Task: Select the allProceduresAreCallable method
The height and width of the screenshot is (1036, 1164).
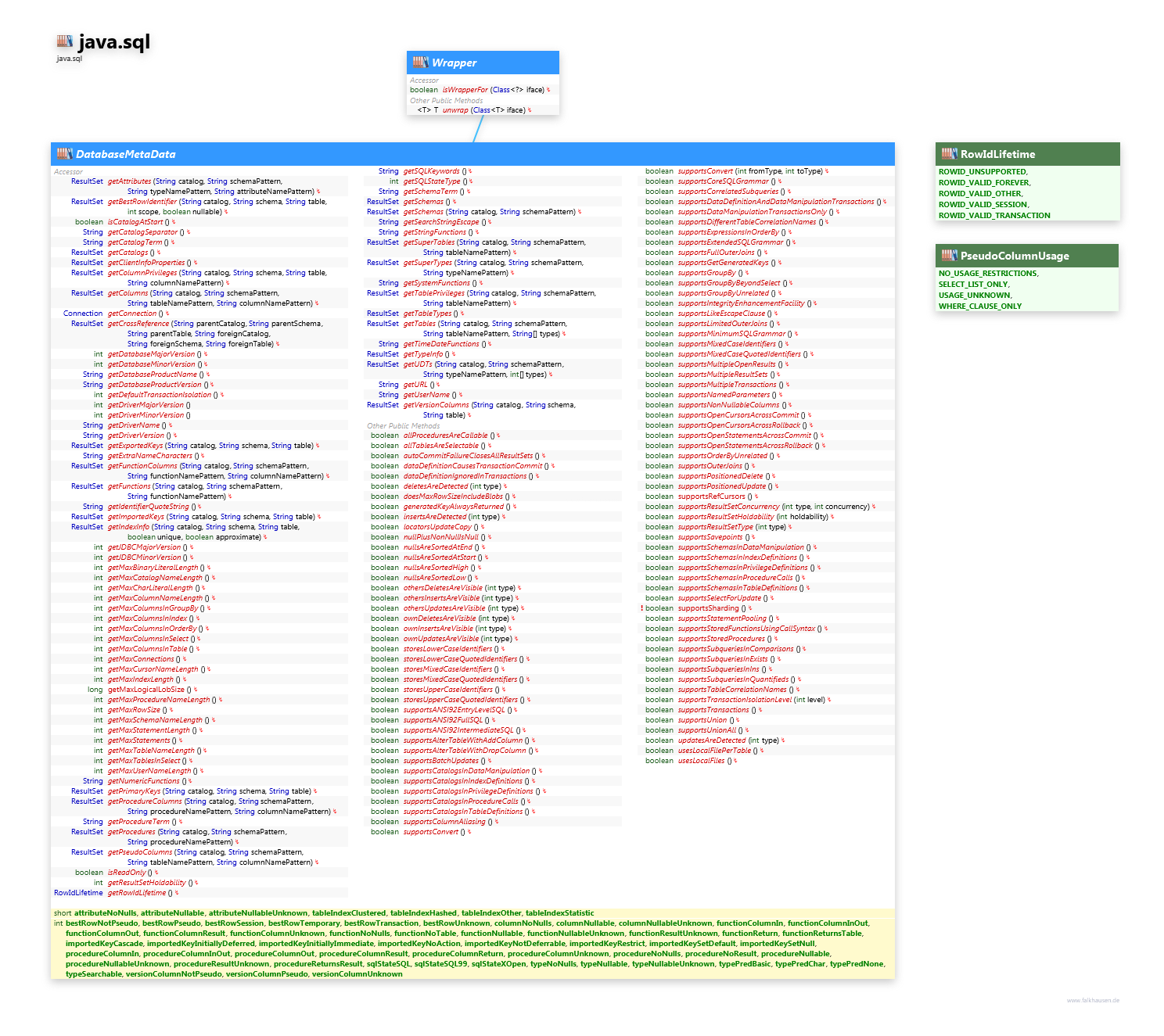Action: click(445, 436)
